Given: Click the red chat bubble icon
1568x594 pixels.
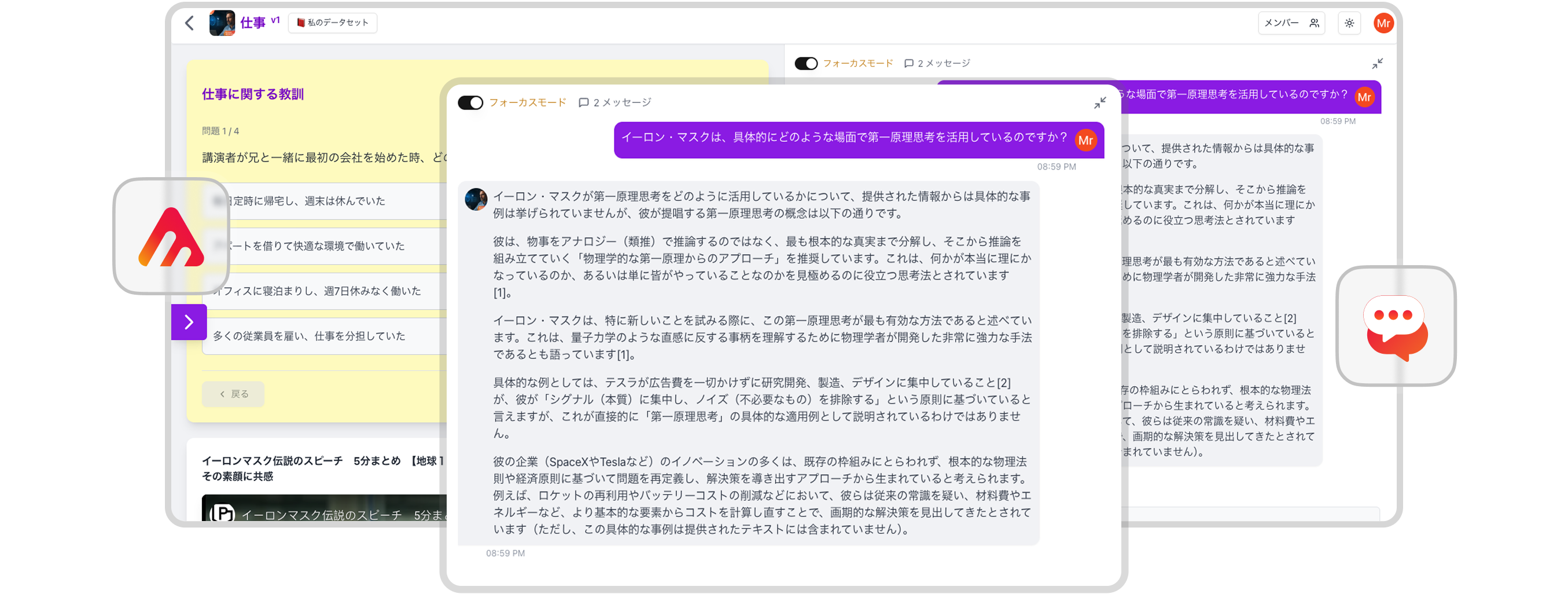Looking at the screenshot, I should click(x=1396, y=326).
